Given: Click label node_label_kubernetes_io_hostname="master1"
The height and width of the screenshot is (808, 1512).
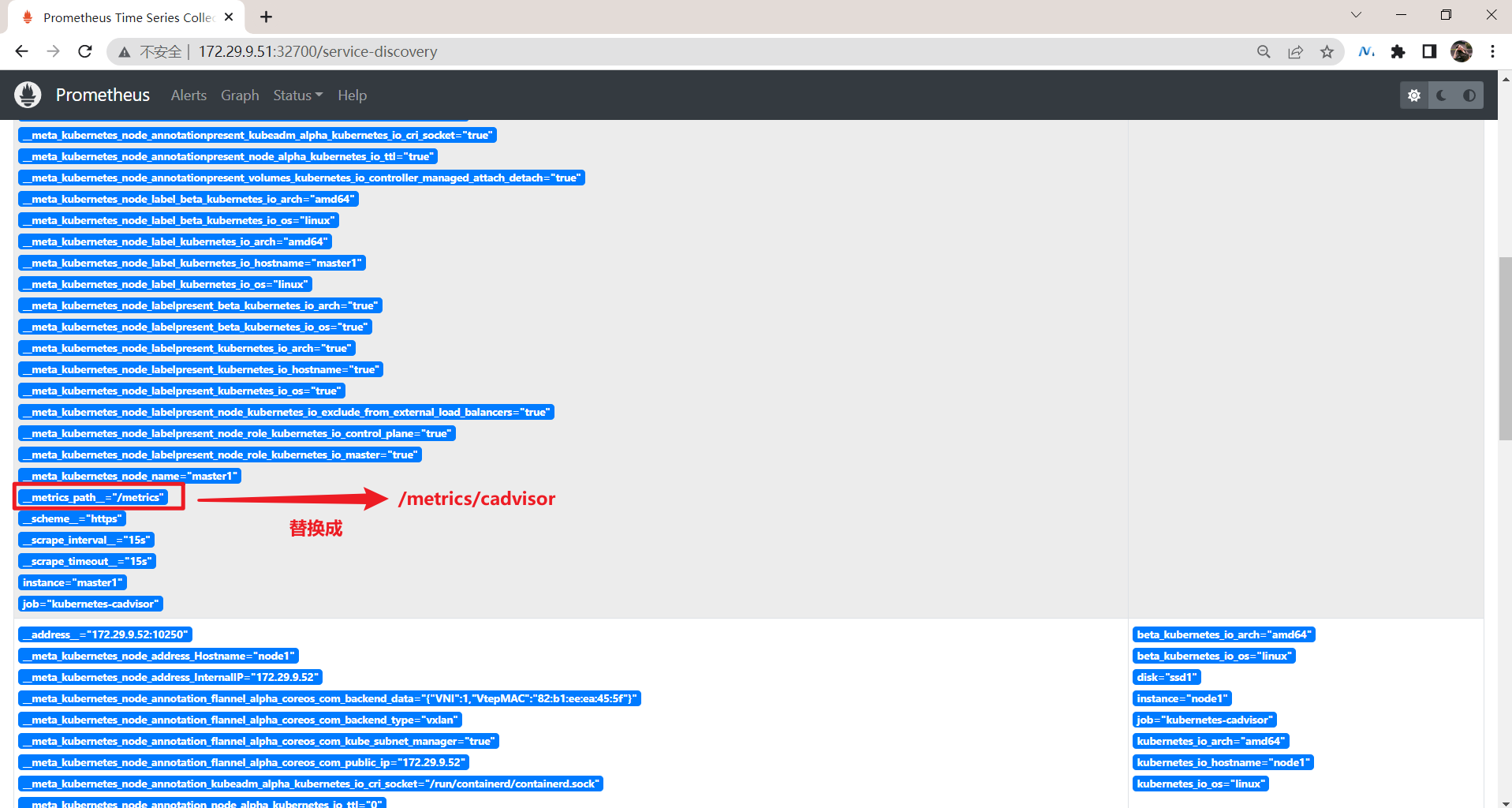Looking at the screenshot, I should click(x=192, y=263).
